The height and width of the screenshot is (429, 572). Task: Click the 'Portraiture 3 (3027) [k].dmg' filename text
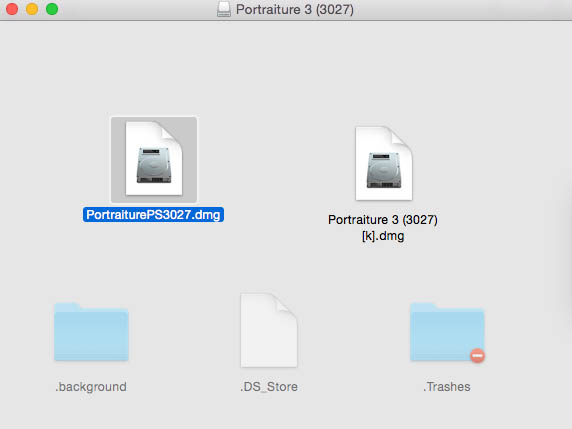(383, 228)
